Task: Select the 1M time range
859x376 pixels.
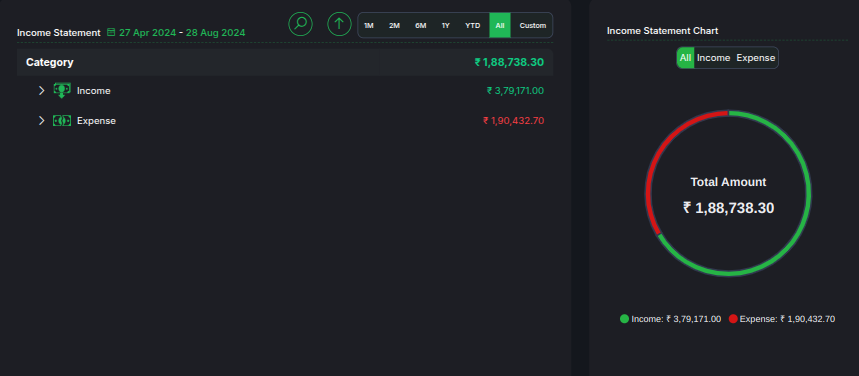Action: click(x=369, y=25)
